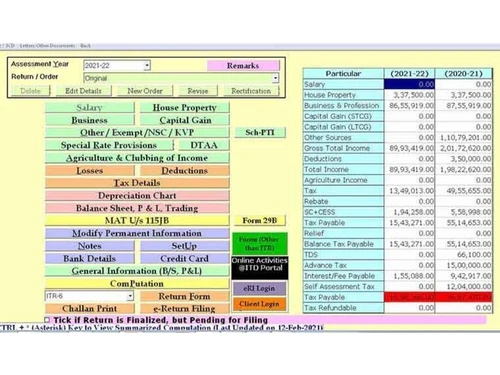The image size is (500, 375).
Task: Click the Edit Details button
Action: pos(83,91)
